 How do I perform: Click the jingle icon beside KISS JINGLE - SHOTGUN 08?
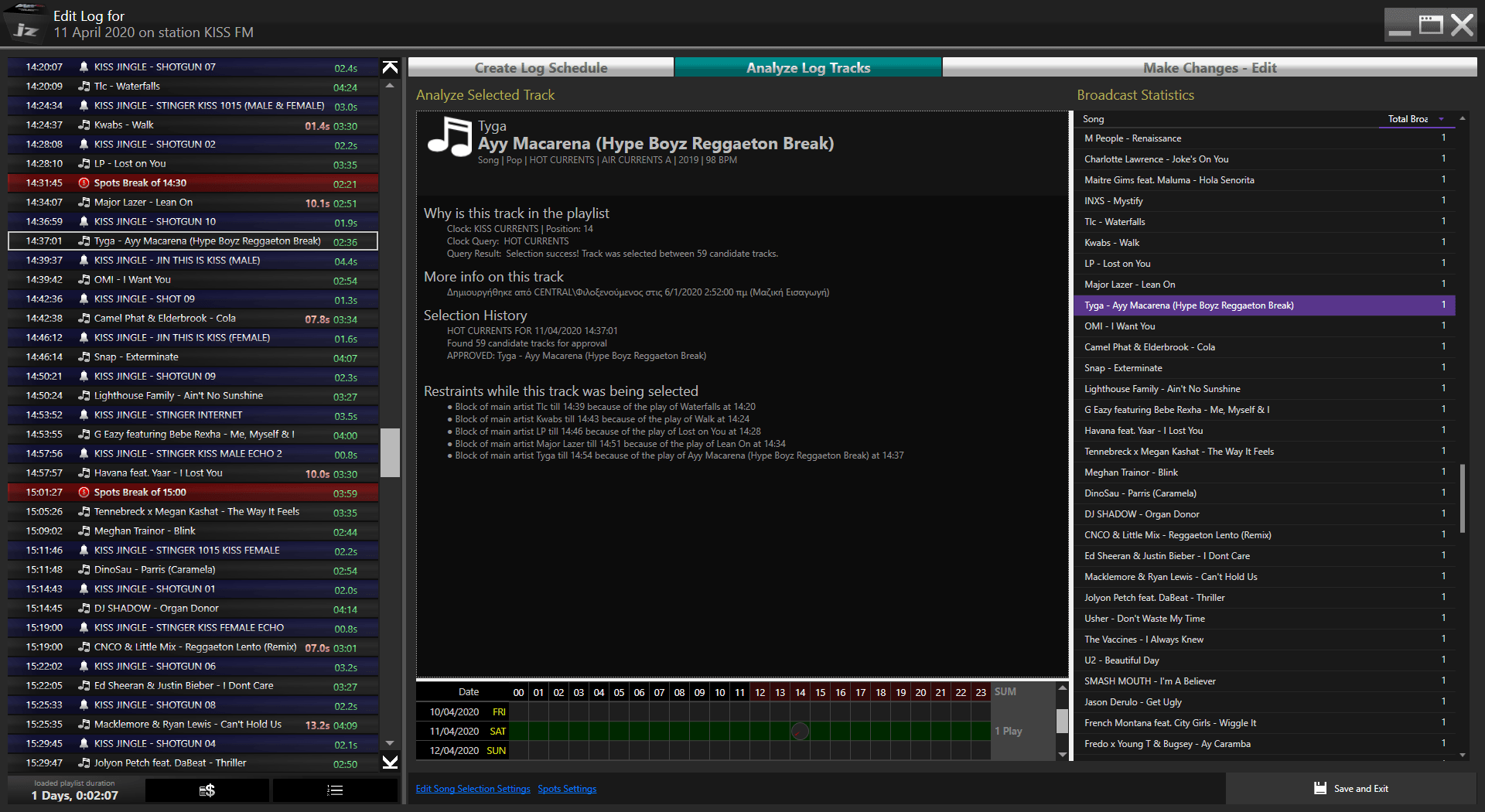pos(84,705)
